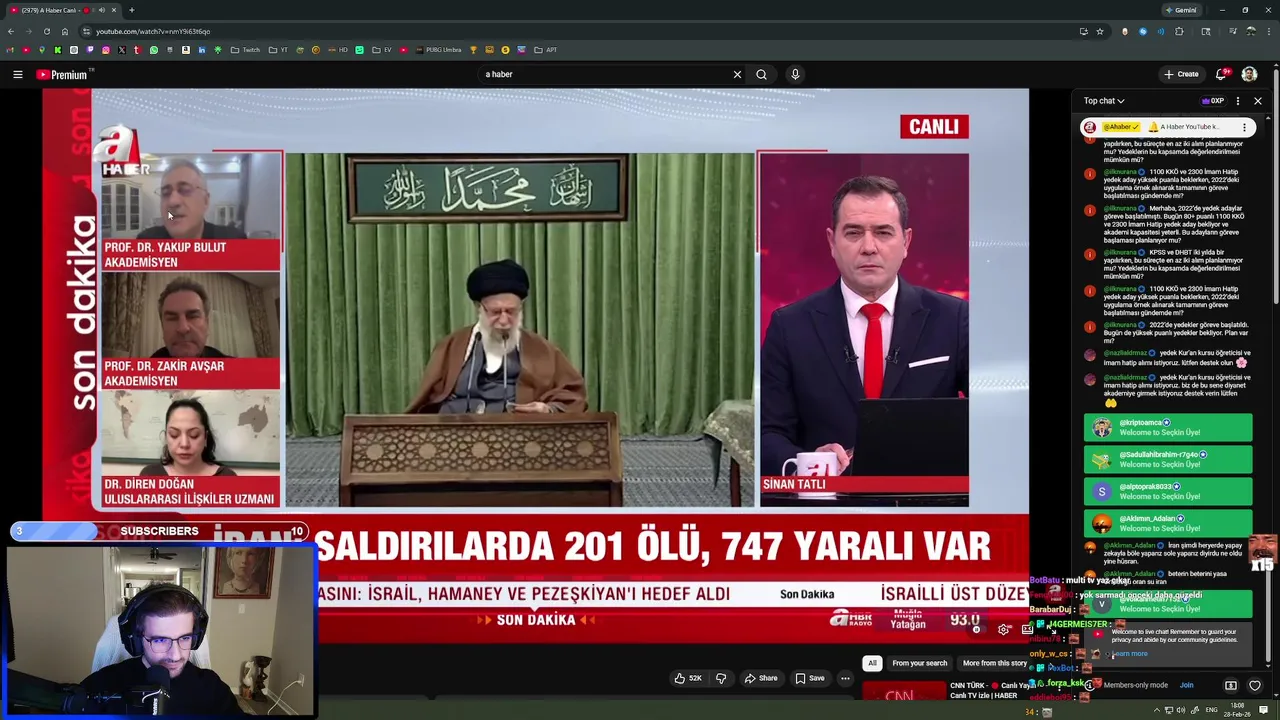Image resolution: width=1280 pixels, height=720 pixels.
Task: Start voice search with microphone
Action: tap(795, 74)
